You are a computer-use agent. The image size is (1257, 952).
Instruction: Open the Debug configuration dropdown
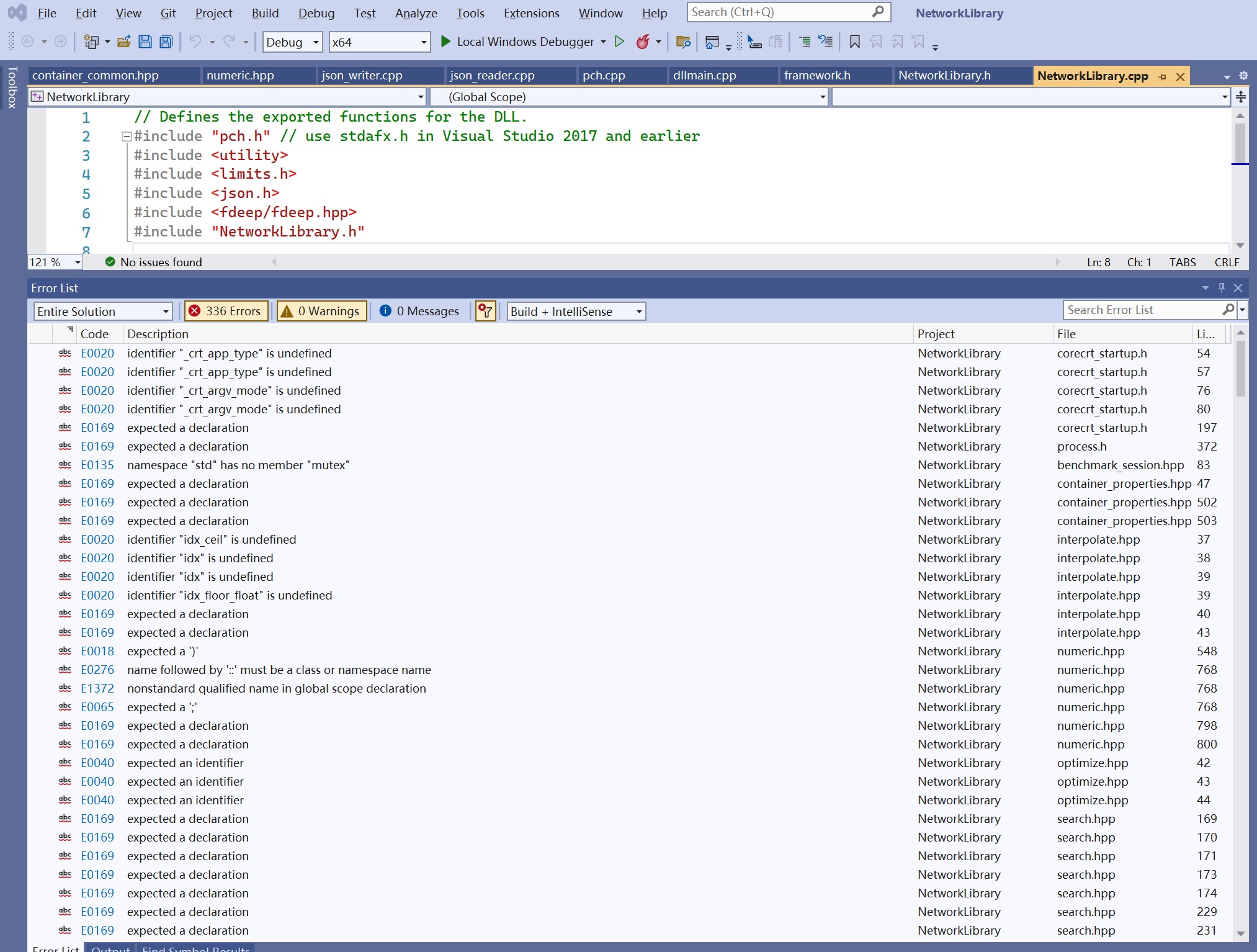pyautogui.click(x=292, y=42)
